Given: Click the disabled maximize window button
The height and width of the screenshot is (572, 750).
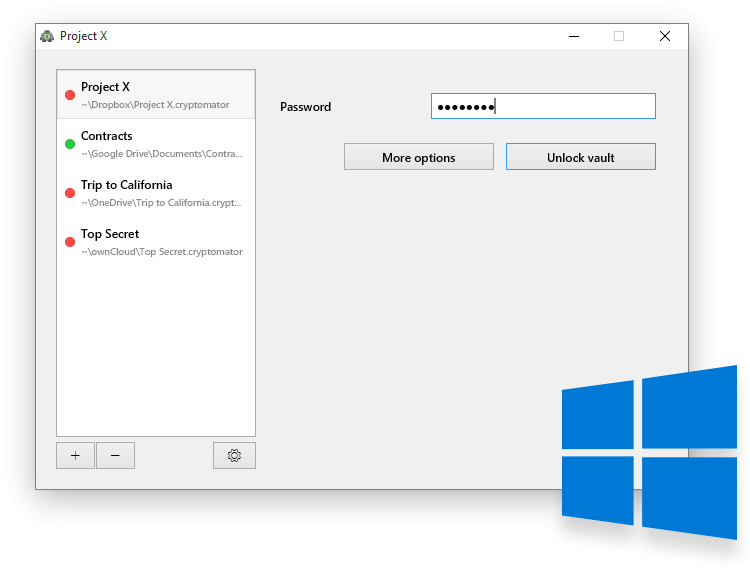Looking at the screenshot, I should coord(619,36).
